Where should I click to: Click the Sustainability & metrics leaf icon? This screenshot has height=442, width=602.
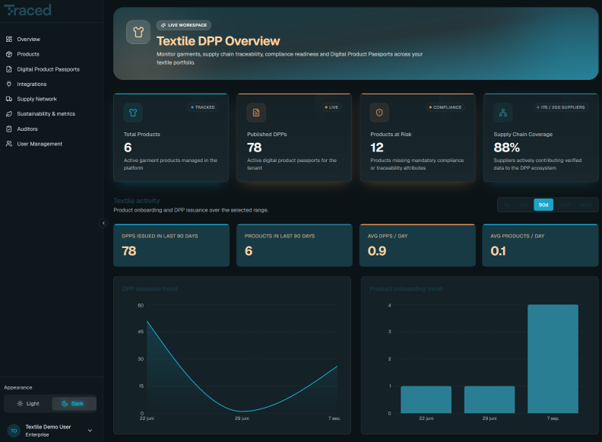(x=9, y=114)
